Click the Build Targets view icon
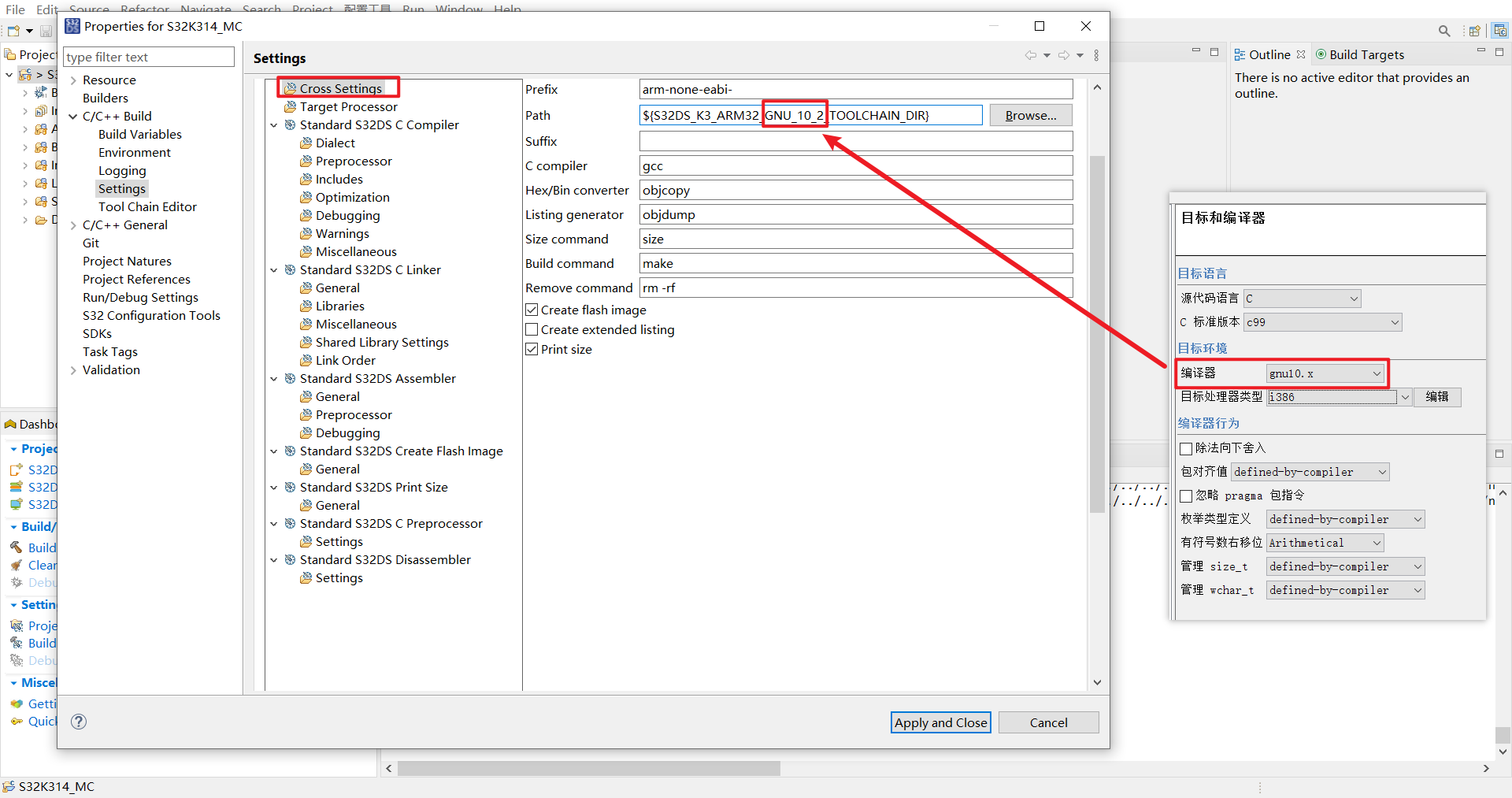Viewport: 1512px width, 798px height. tap(1321, 54)
